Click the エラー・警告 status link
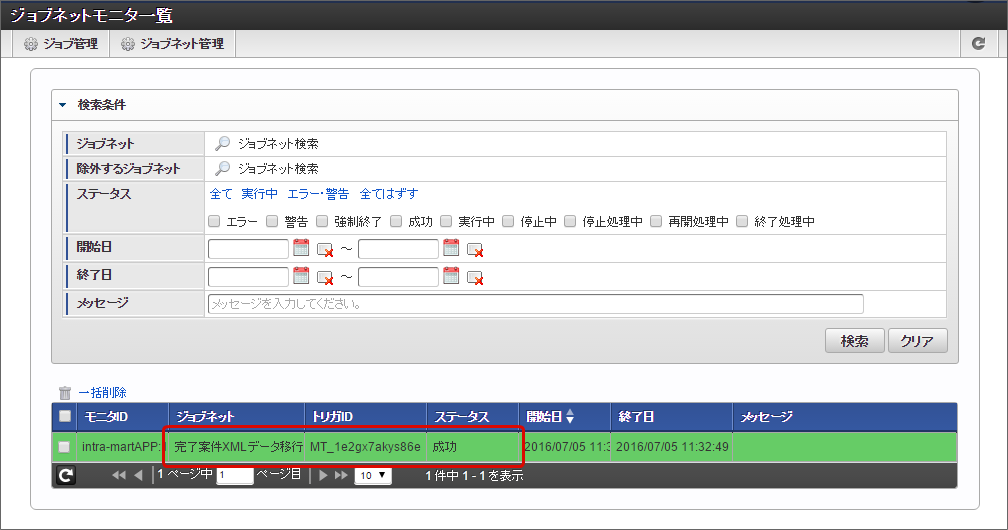This screenshot has width=1008, height=530. (x=318, y=194)
